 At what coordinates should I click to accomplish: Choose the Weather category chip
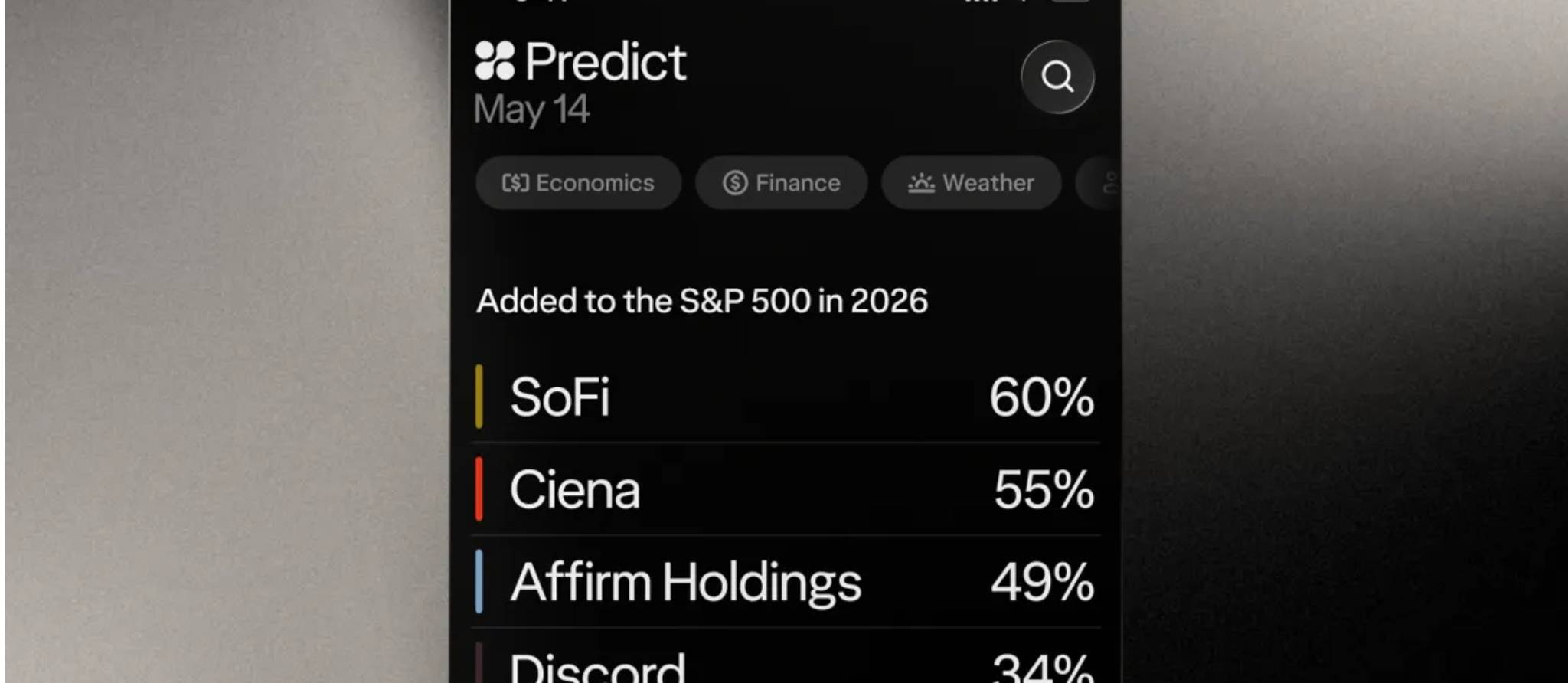click(971, 182)
